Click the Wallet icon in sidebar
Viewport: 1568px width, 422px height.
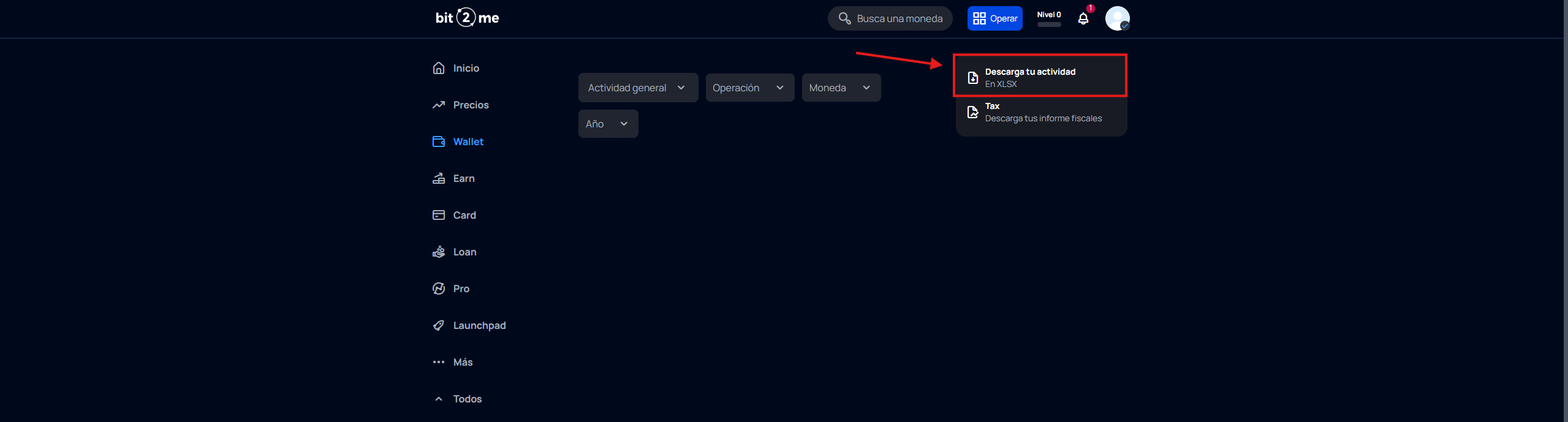(x=439, y=141)
